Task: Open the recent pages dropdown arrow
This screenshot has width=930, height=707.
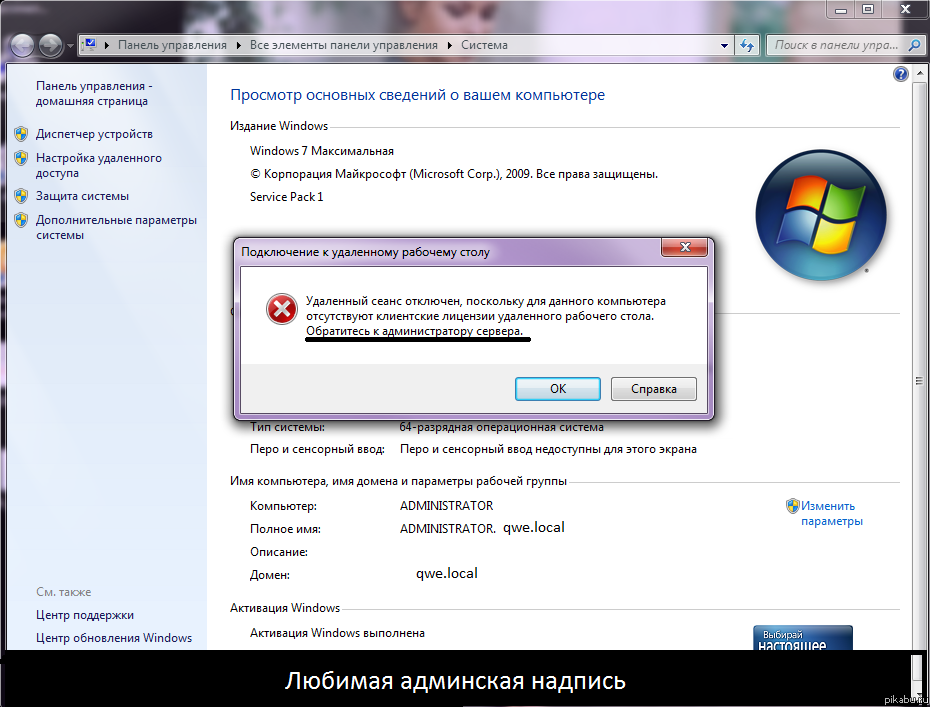Action: coord(70,46)
